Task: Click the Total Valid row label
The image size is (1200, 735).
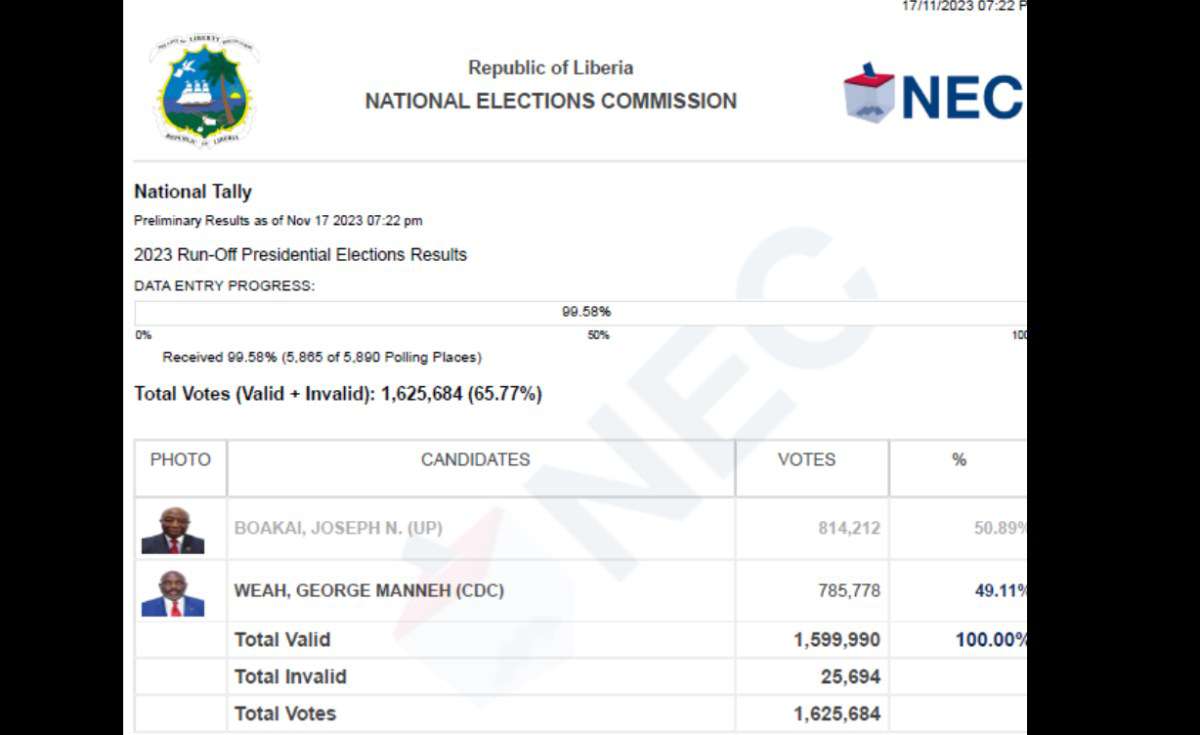Action: [x=282, y=640]
